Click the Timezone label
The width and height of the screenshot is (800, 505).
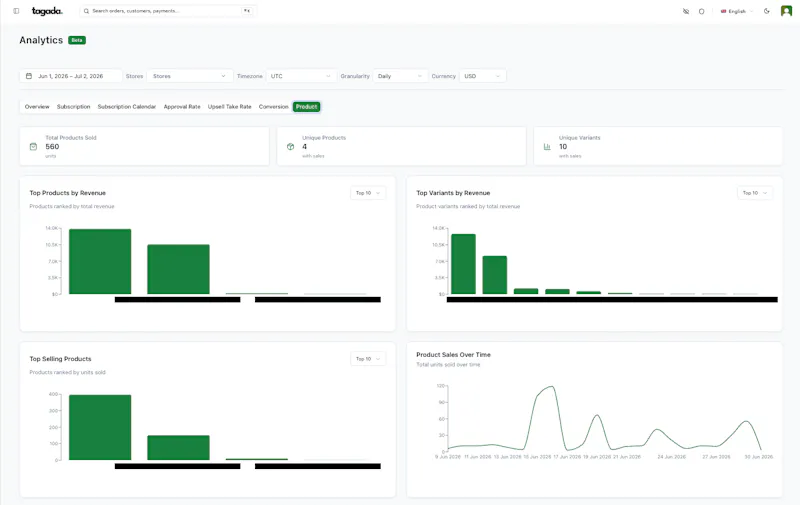(249, 76)
